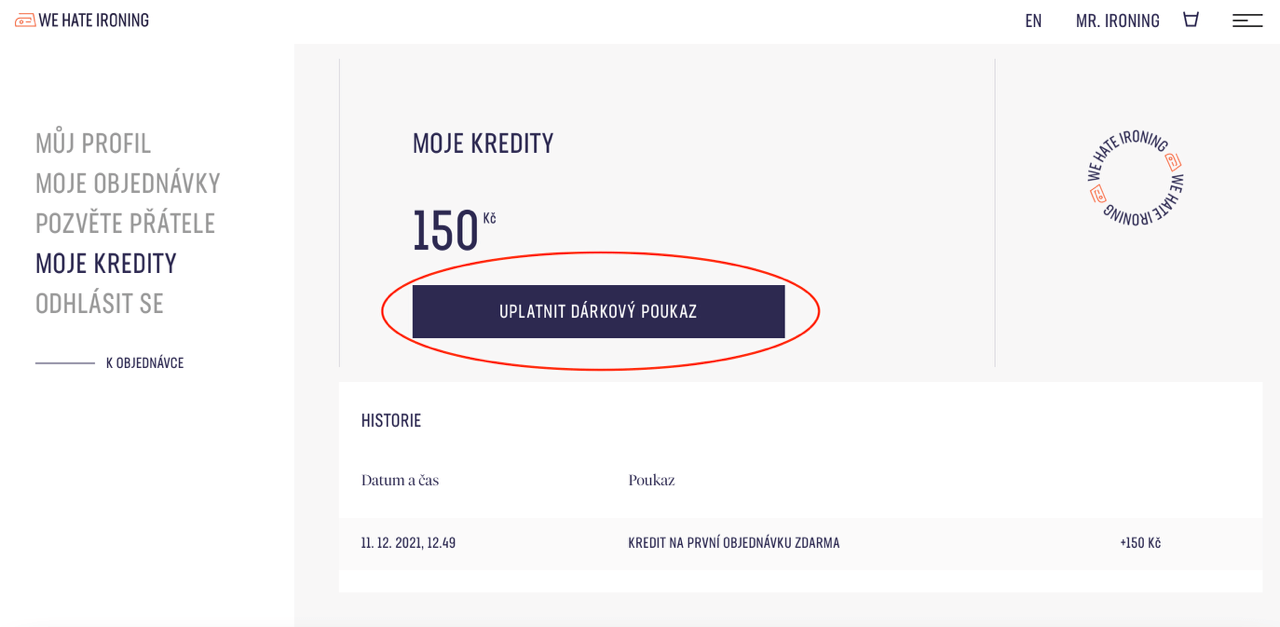Click the circular We Hate Ironing badge
The width and height of the screenshot is (1280, 627).
tap(1136, 178)
